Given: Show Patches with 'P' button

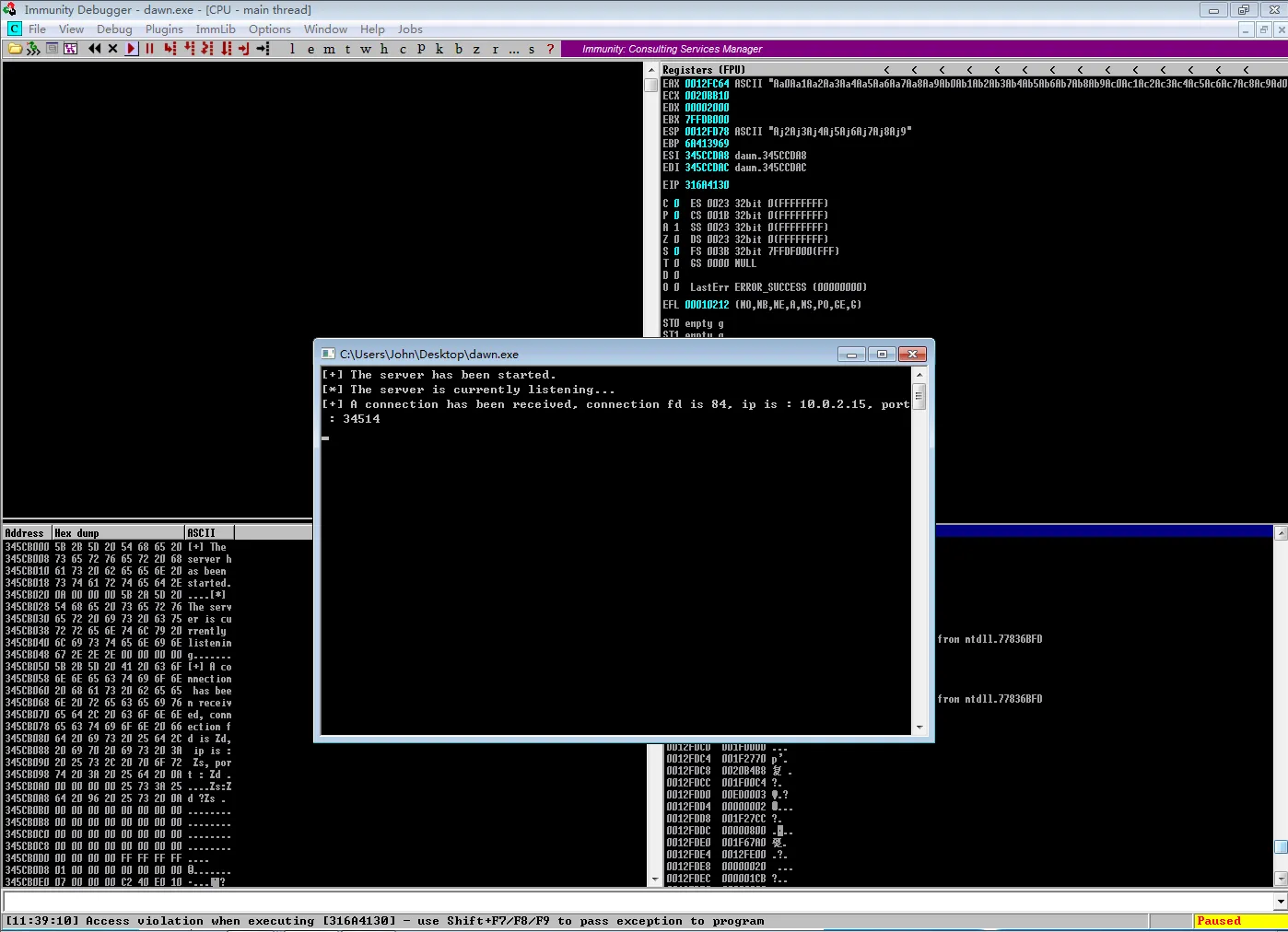Looking at the screenshot, I should (422, 49).
